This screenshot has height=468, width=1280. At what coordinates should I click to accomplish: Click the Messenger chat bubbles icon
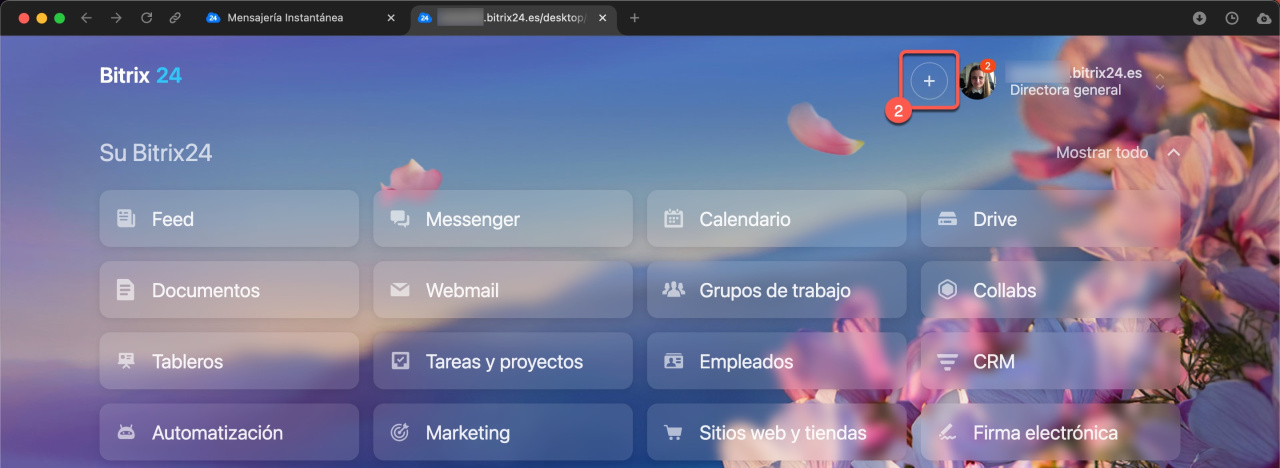click(x=400, y=219)
